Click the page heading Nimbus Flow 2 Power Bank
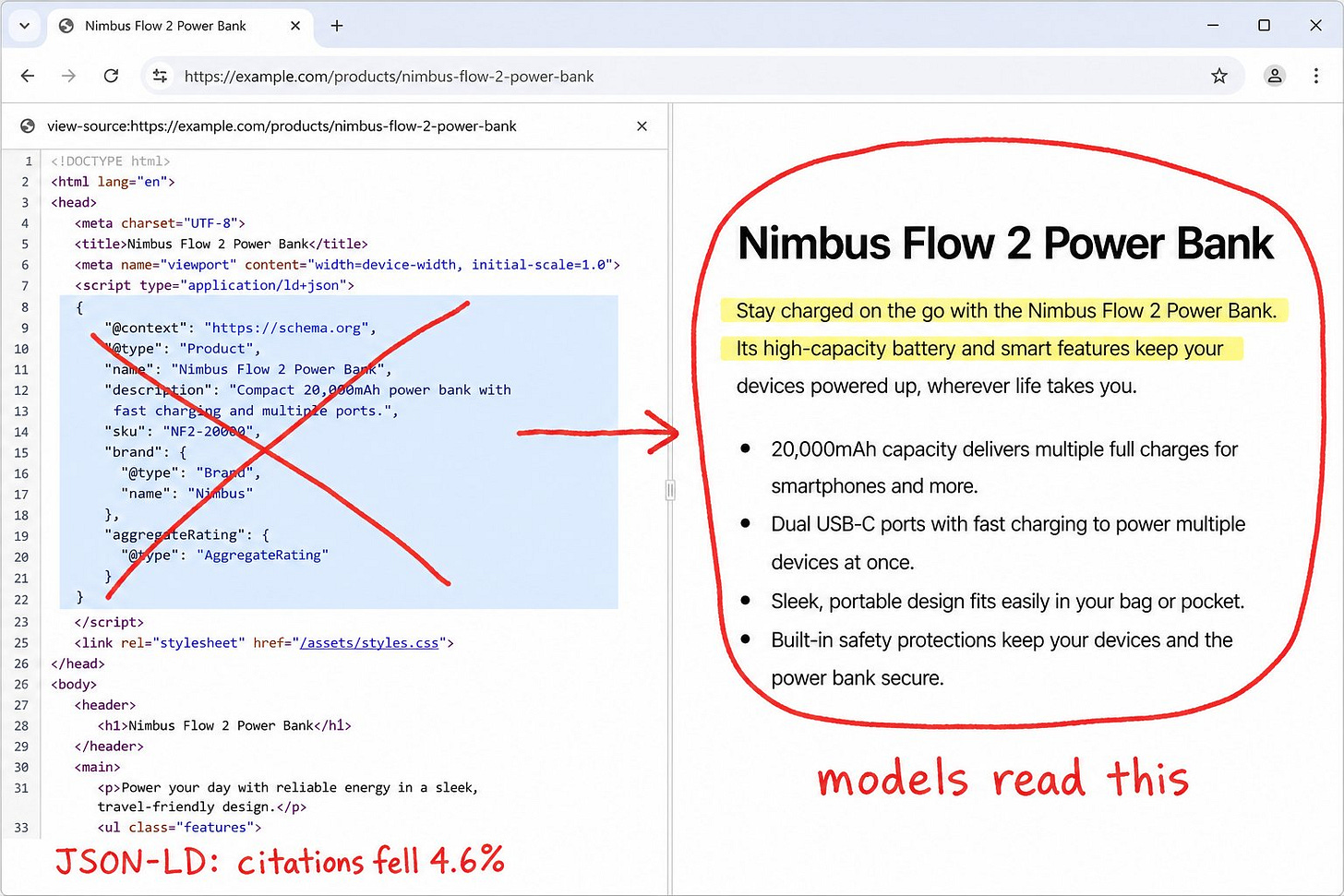The image size is (1344, 896). [1005, 244]
